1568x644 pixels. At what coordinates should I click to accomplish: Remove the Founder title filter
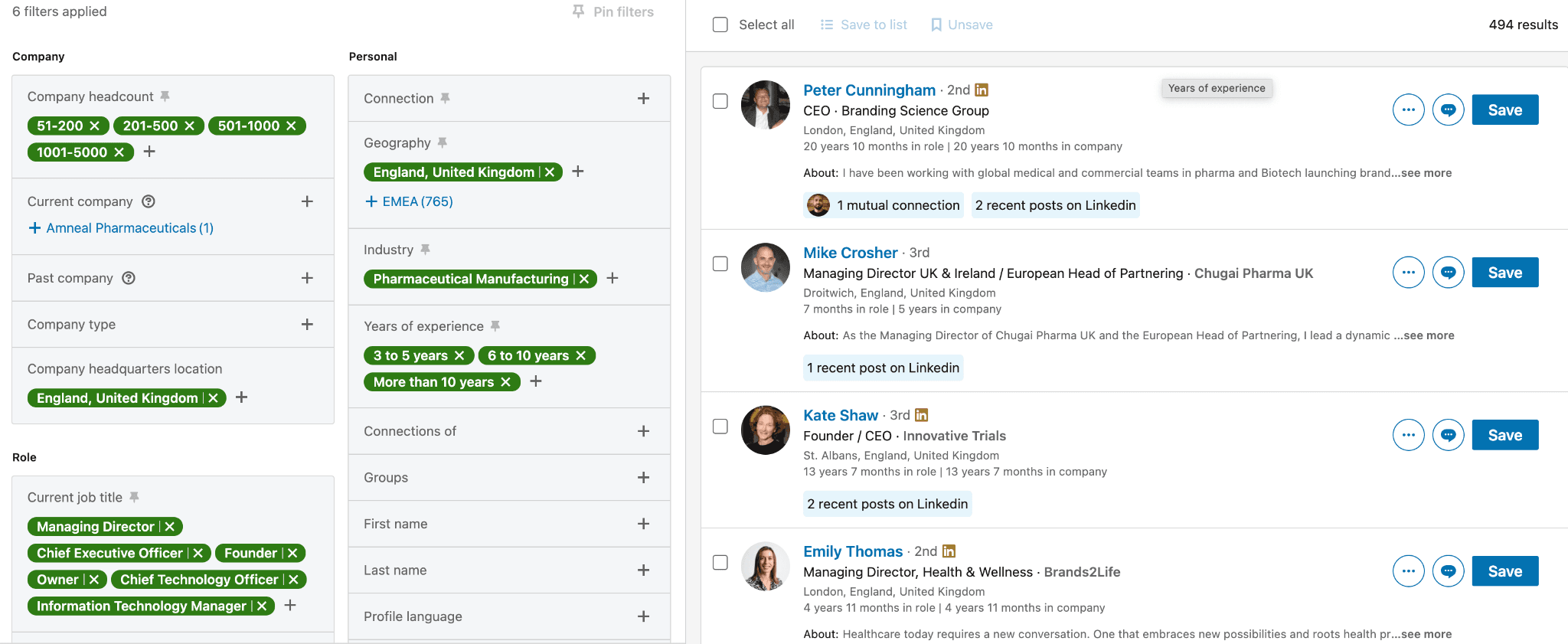292,553
